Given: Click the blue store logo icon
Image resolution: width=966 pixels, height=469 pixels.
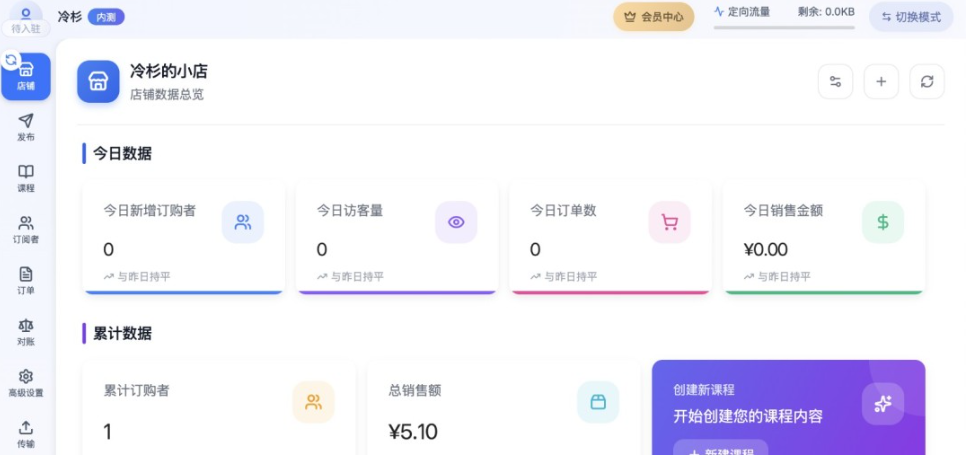Looking at the screenshot, I should point(99,81).
